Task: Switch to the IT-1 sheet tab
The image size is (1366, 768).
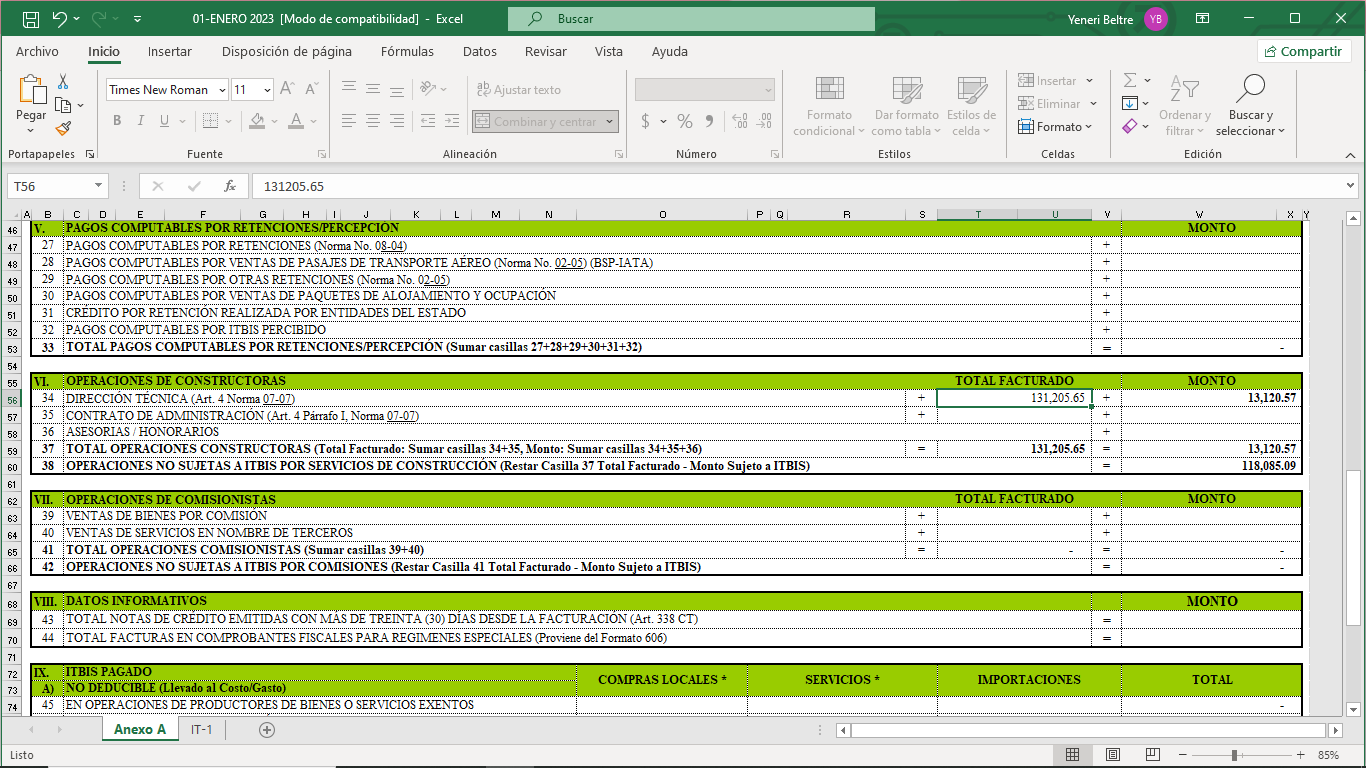Action: click(x=201, y=730)
